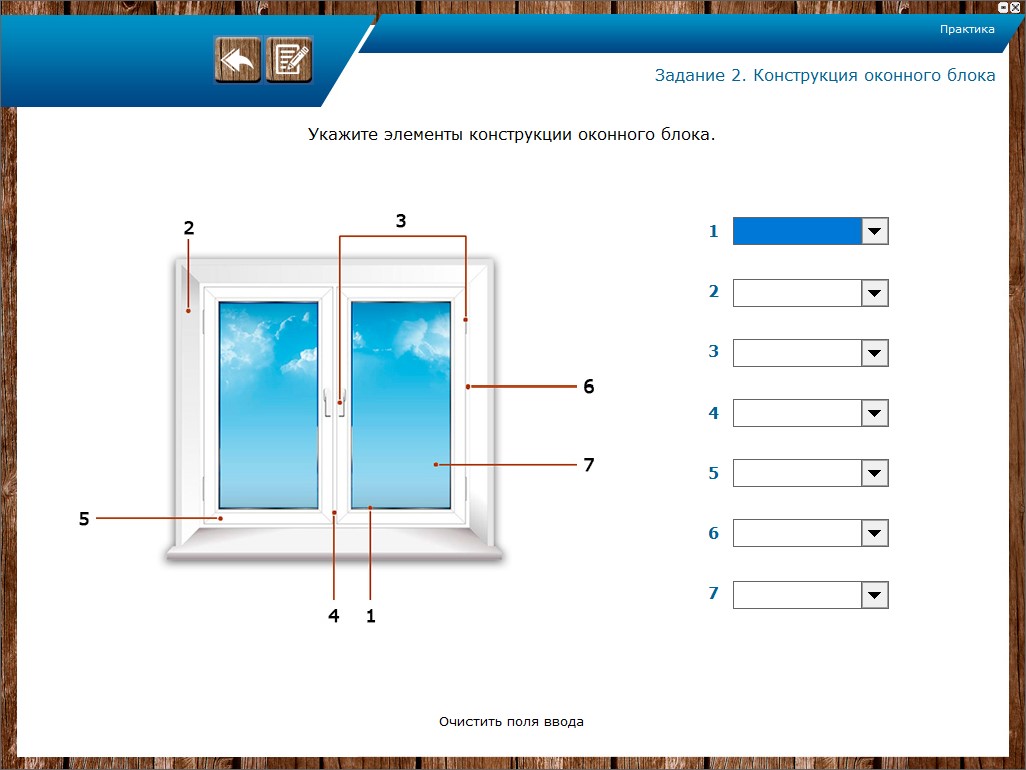Select the Практика tab

[966, 29]
